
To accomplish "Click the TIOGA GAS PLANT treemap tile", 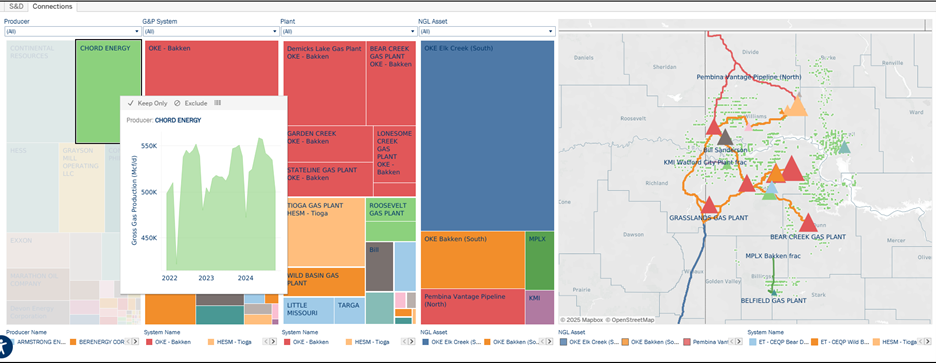I will 324,232.
